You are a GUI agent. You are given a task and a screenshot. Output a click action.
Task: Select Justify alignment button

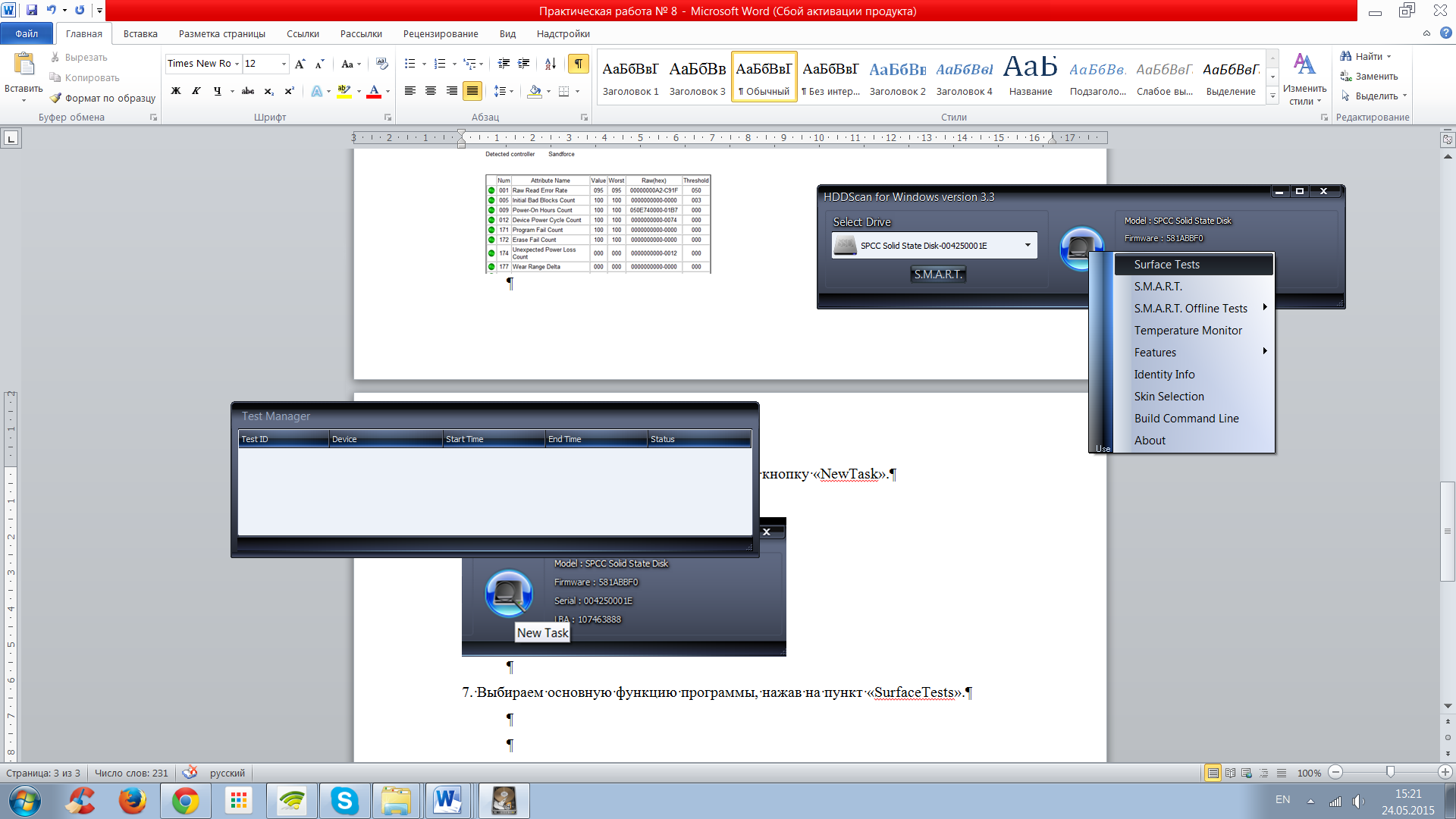tap(472, 91)
